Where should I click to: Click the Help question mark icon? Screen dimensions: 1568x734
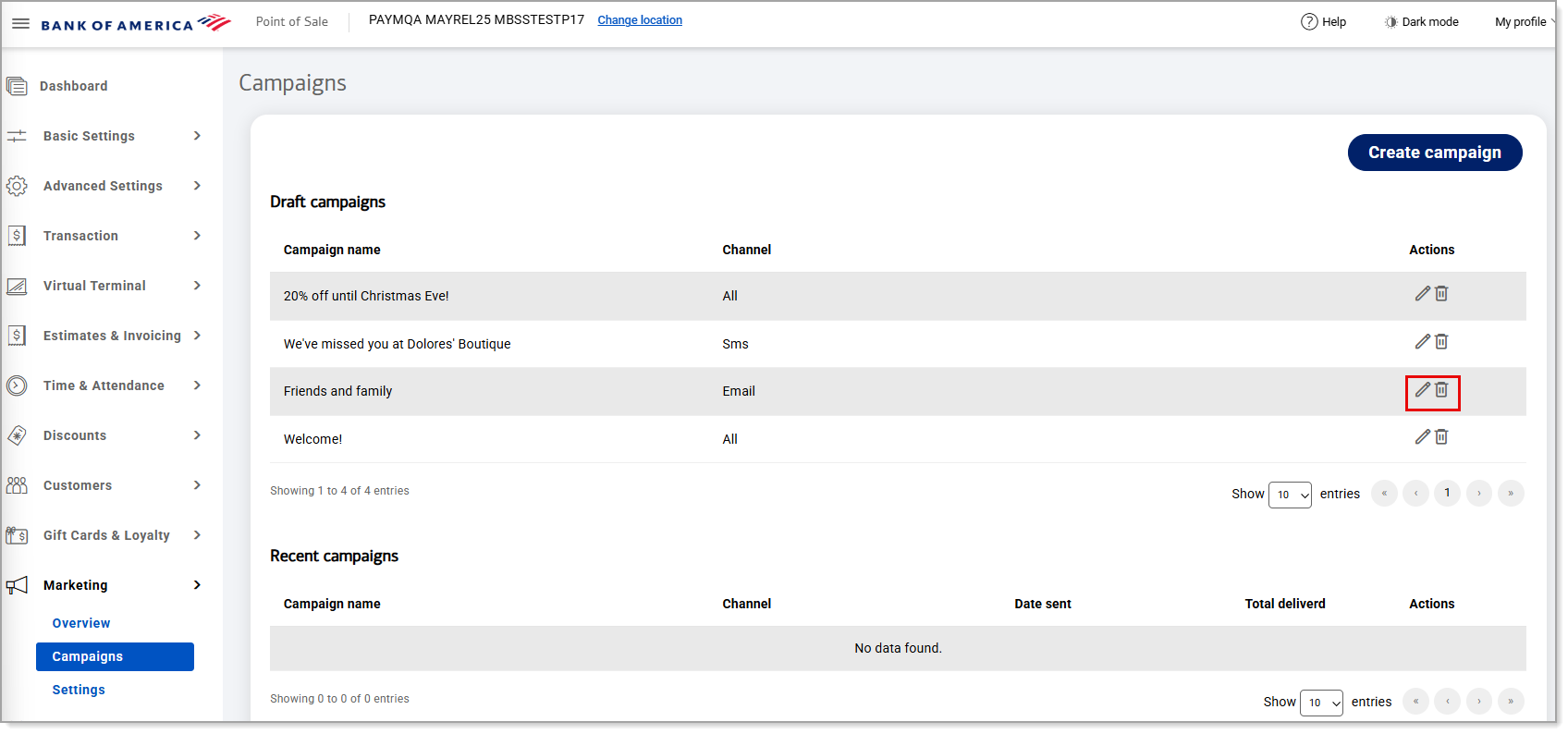click(1308, 22)
